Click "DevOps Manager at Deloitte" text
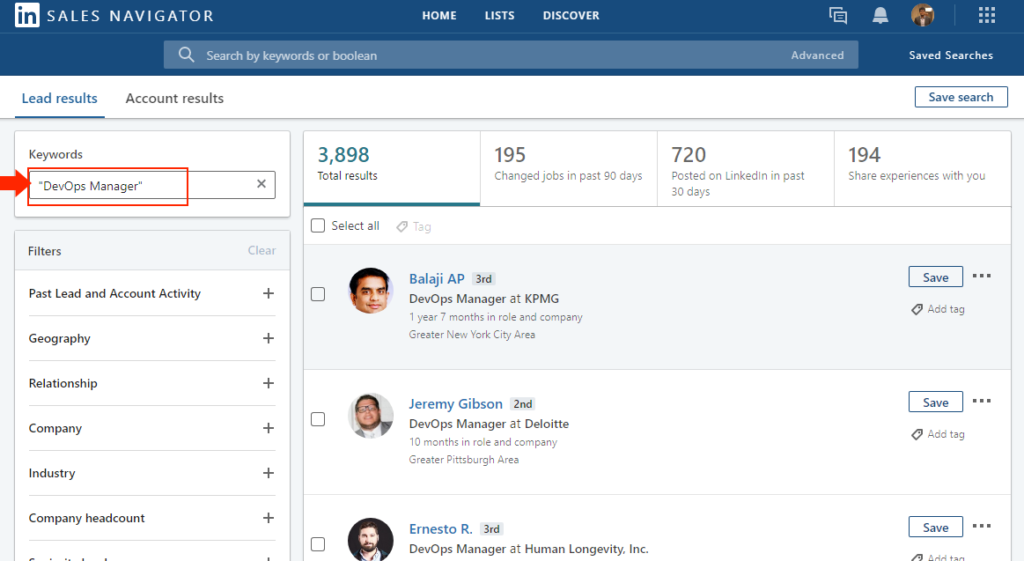The height and width of the screenshot is (561, 1024). [488, 424]
